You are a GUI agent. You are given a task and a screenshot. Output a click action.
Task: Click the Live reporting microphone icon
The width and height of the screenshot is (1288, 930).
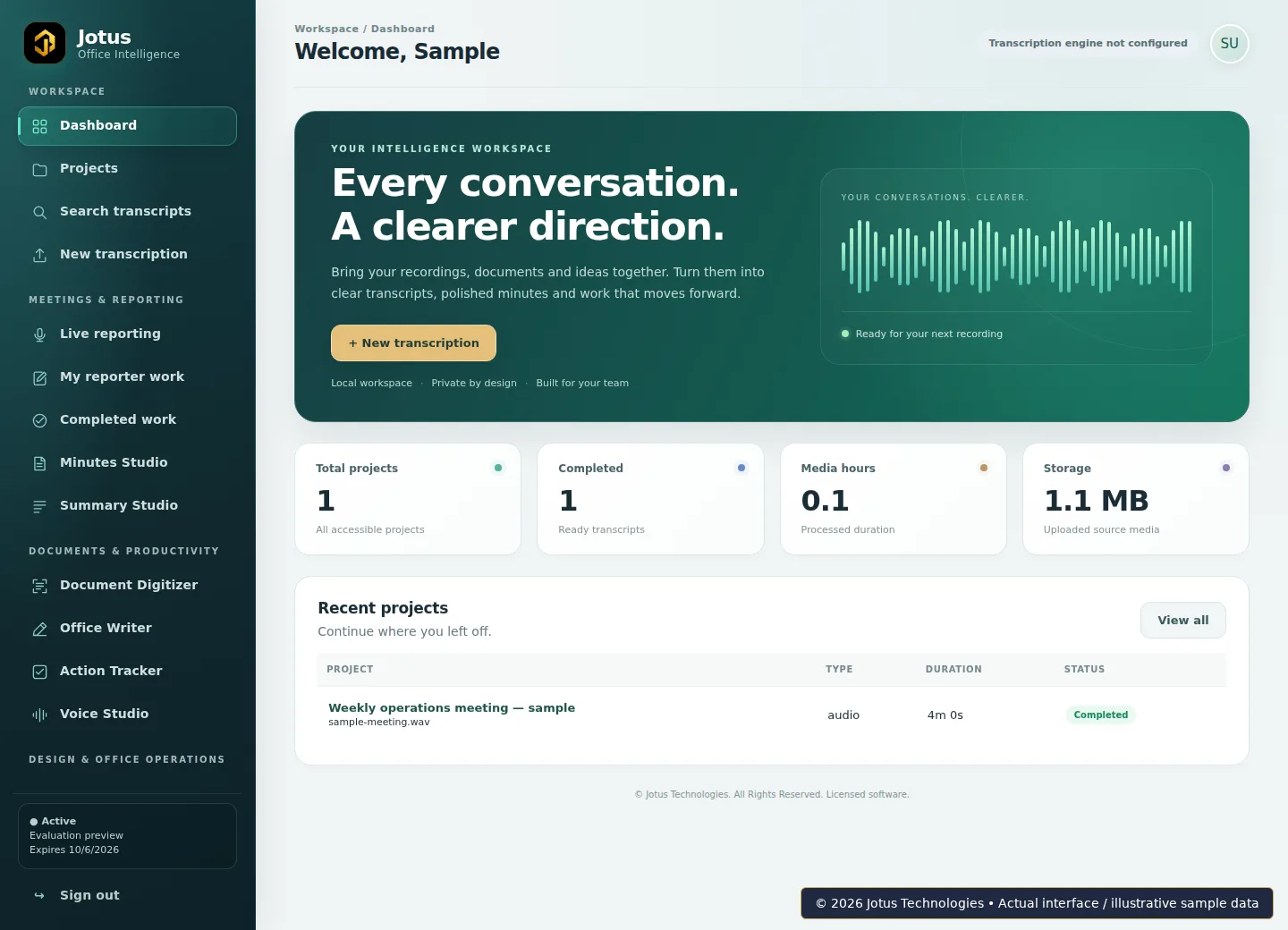(39, 334)
